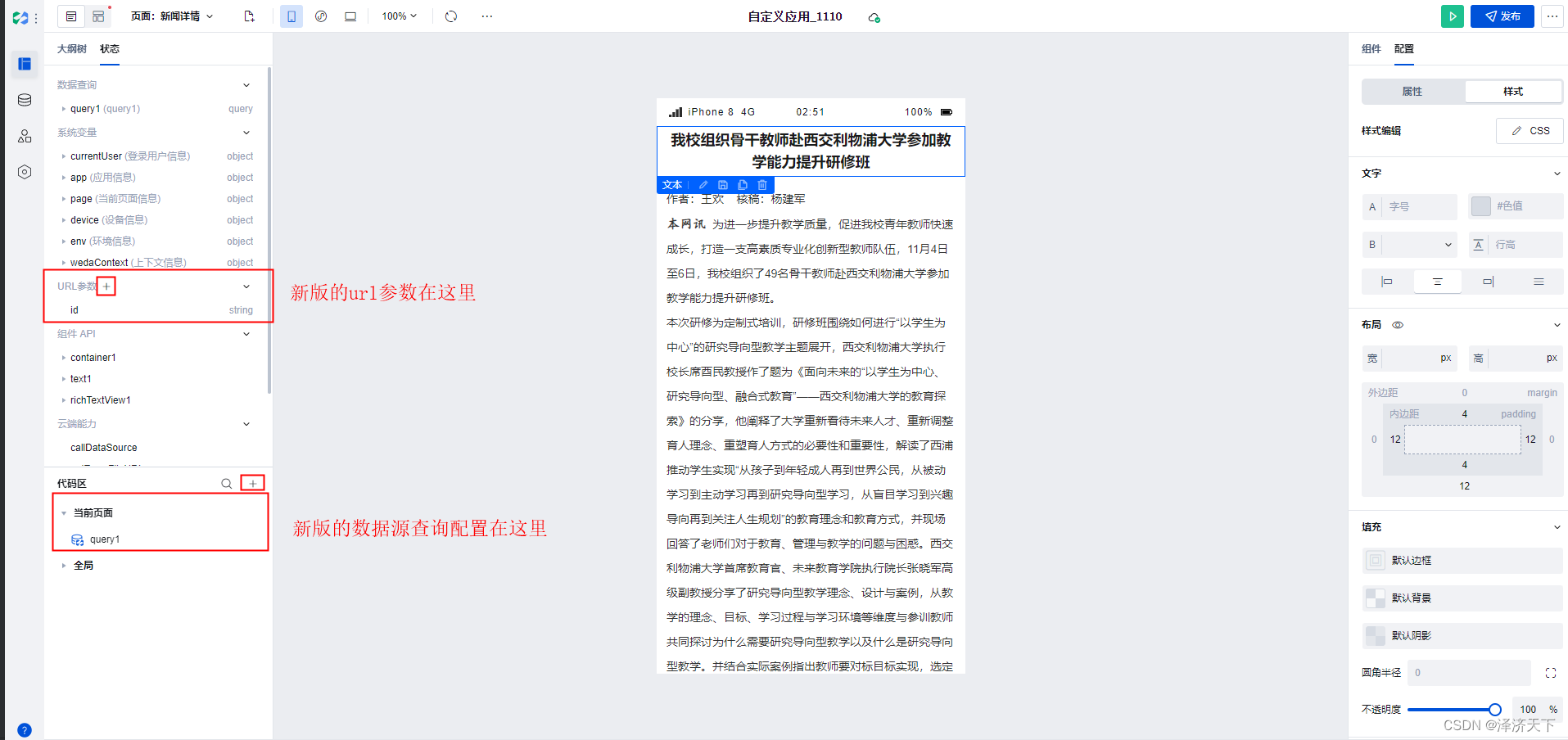The height and width of the screenshot is (740, 1568).
Task: Open the users and roles sidebar icon
Action: pos(25,136)
